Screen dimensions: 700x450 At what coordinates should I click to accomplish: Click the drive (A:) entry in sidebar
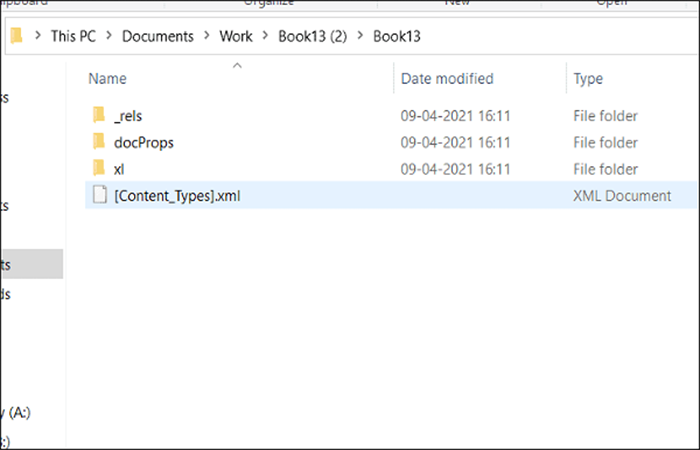click(15, 412)
